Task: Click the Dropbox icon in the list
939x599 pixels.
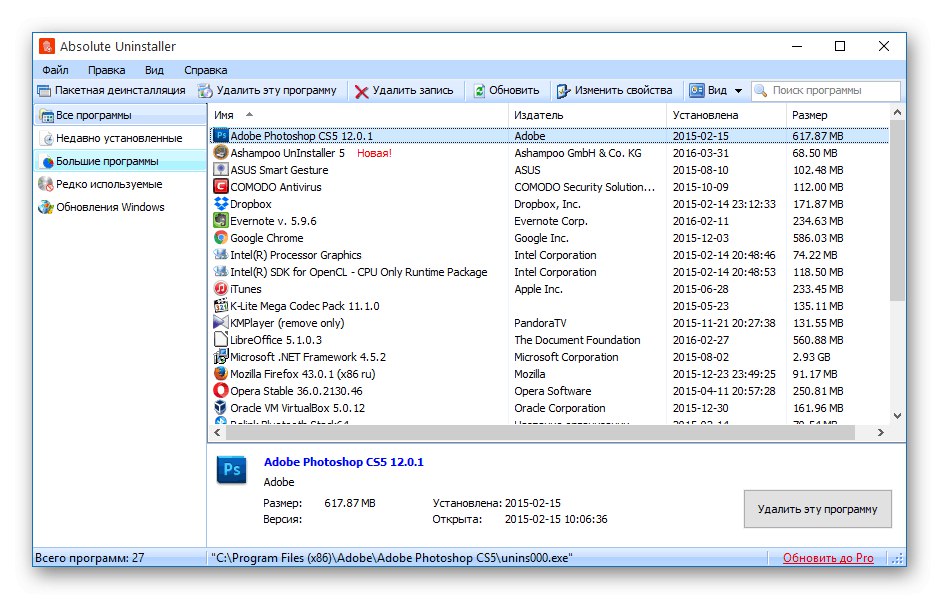Action: 220,204
